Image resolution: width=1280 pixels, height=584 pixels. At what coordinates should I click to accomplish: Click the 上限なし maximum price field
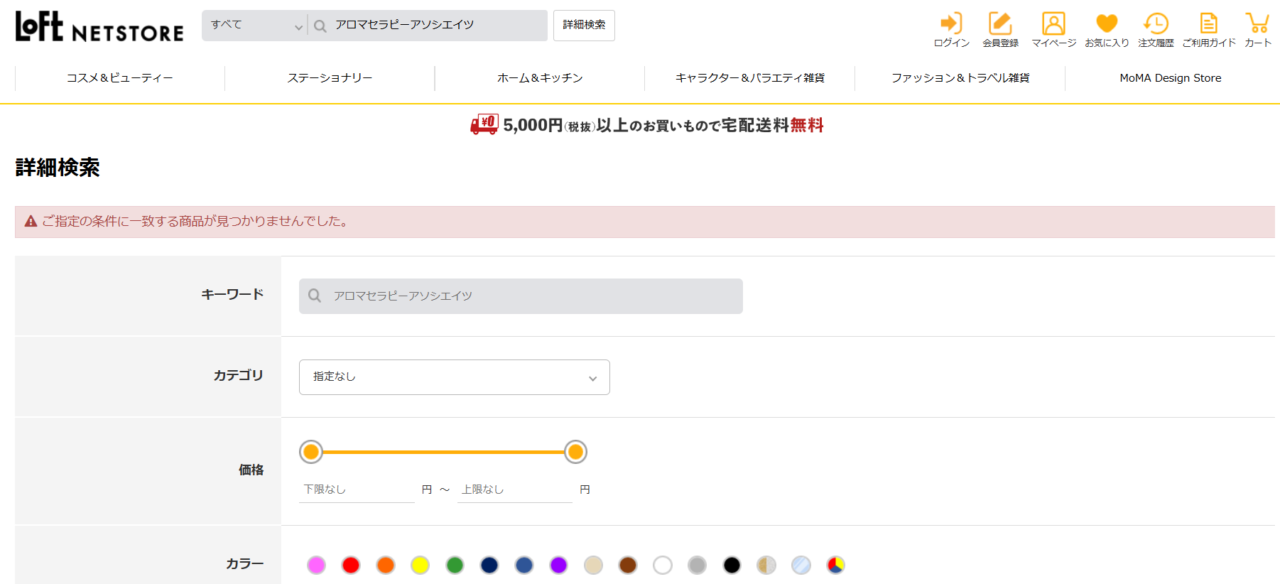(x=515, y=490)
